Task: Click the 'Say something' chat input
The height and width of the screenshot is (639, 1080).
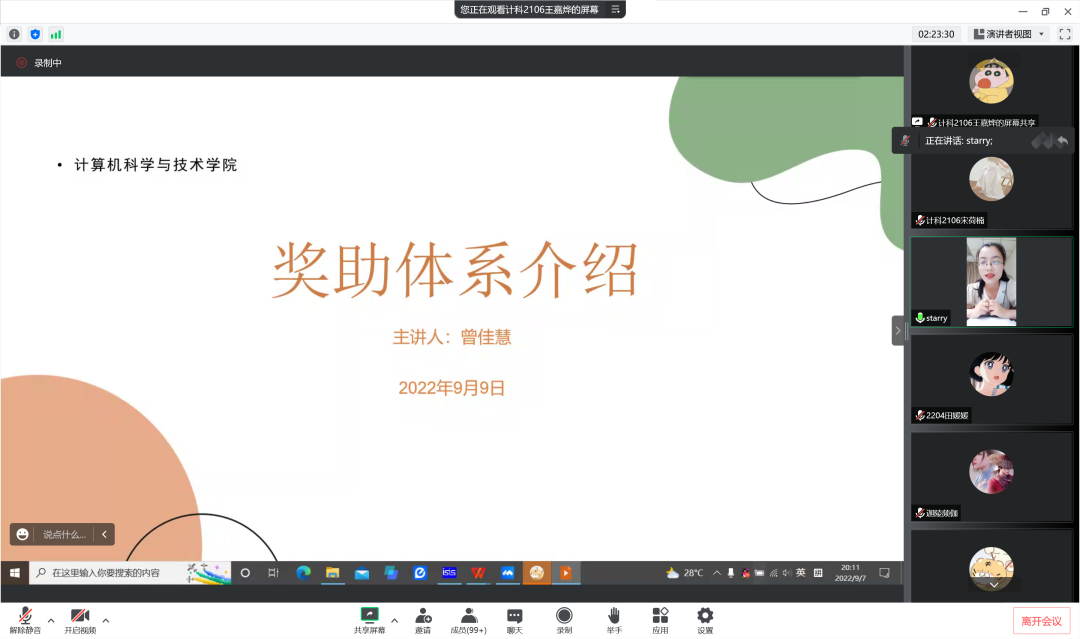Action: 64,534
